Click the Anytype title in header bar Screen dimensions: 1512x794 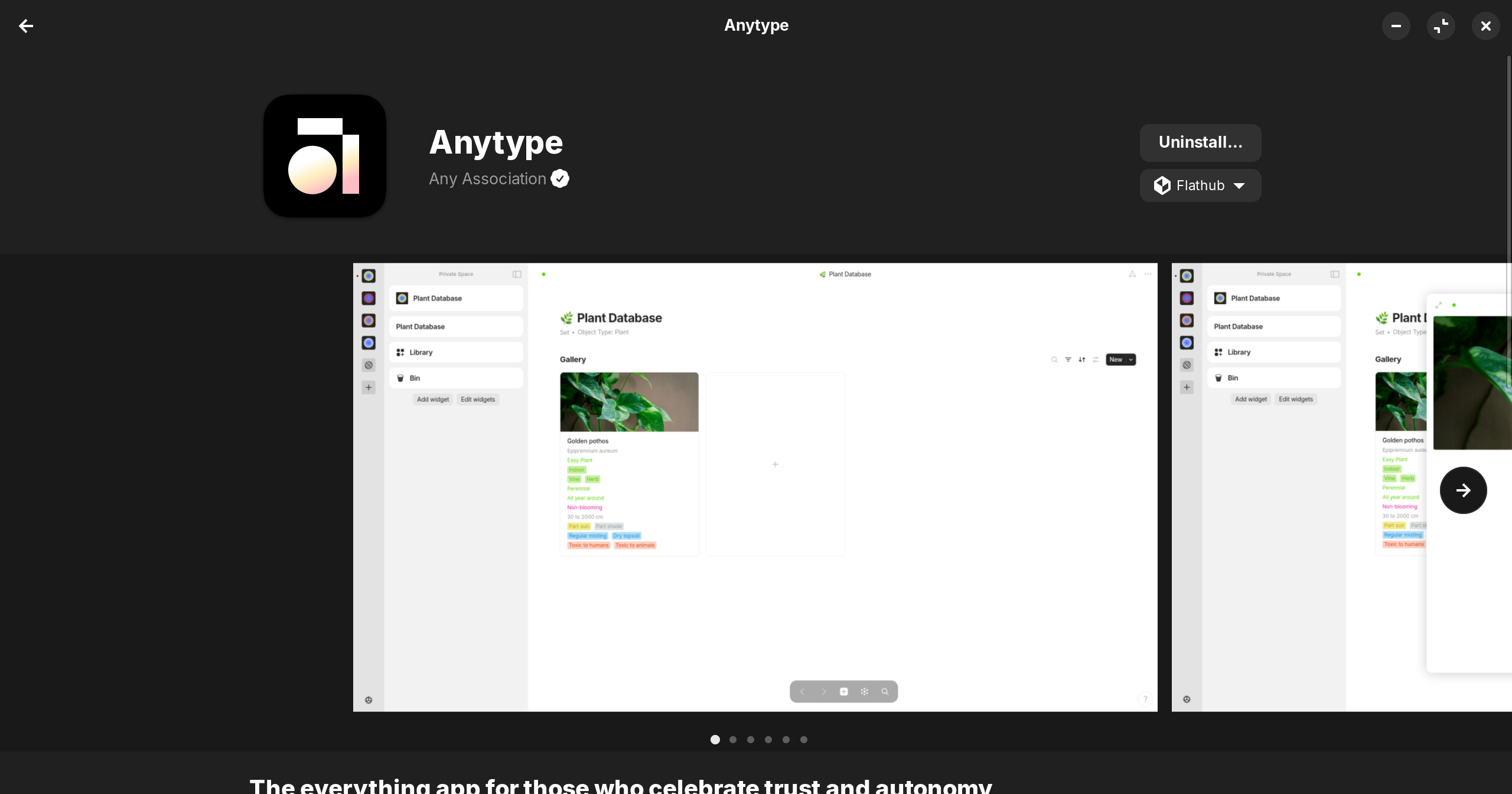click(x=756, y=25)
